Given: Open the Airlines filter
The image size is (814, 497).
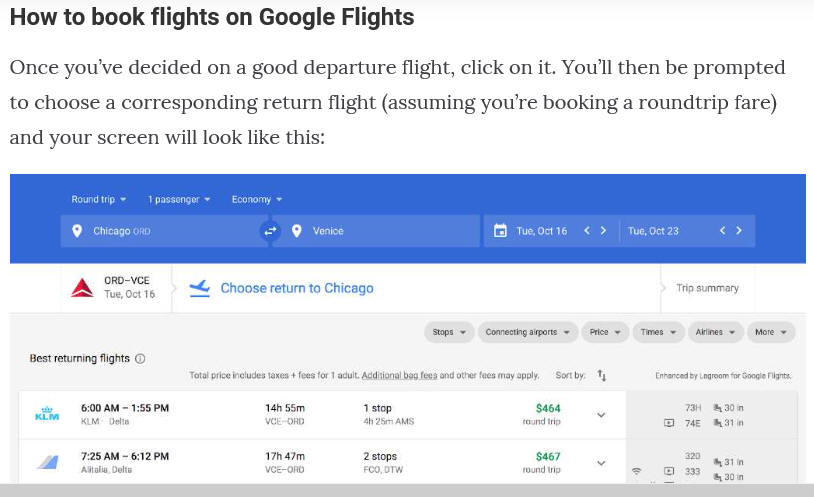Looking at the screenshot, I should click(x=715, y=332).
